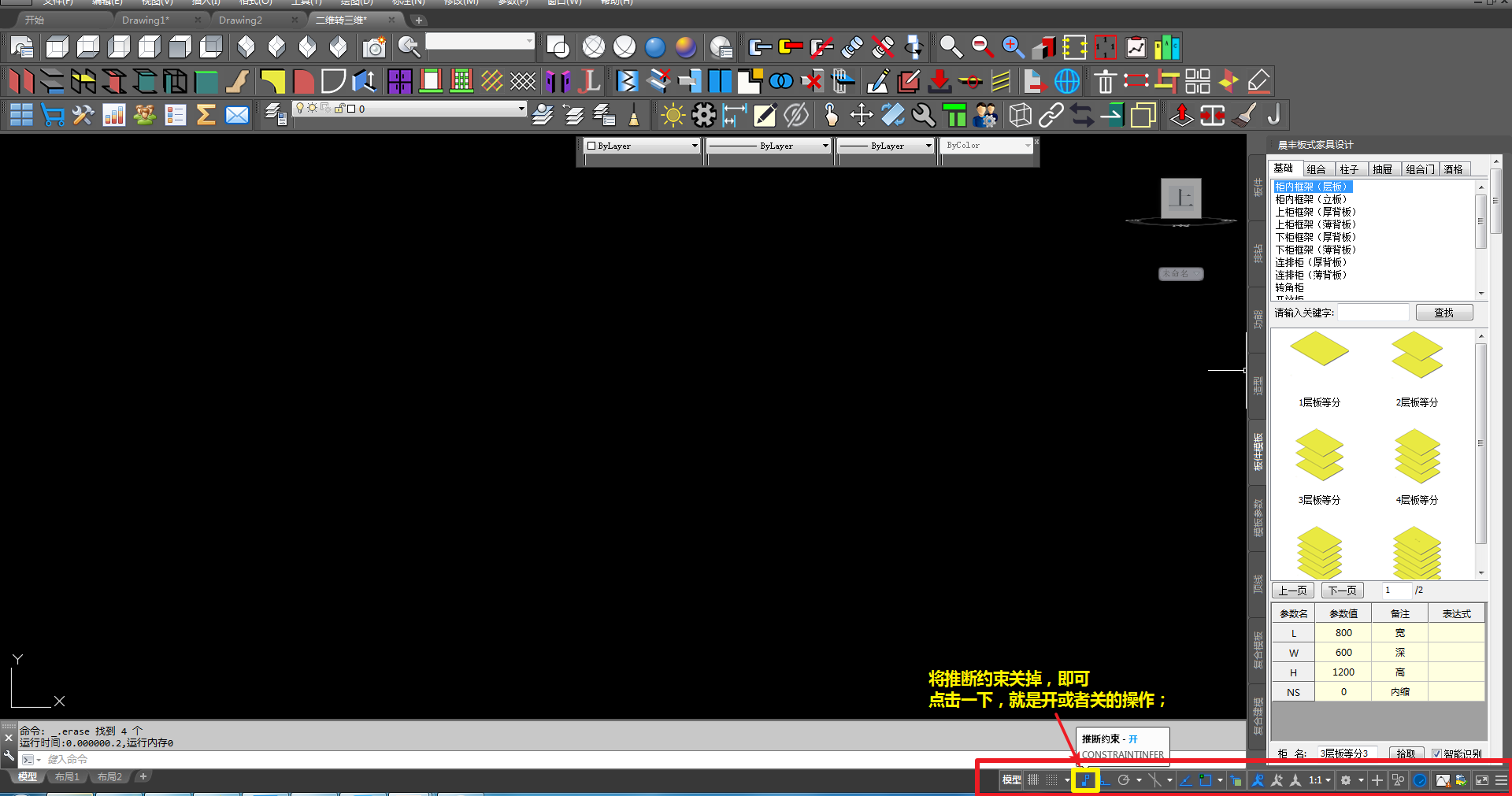The image size is (1512, 796).
Task: Select the blue shaded sphere visual style
Action: point(655,48)
